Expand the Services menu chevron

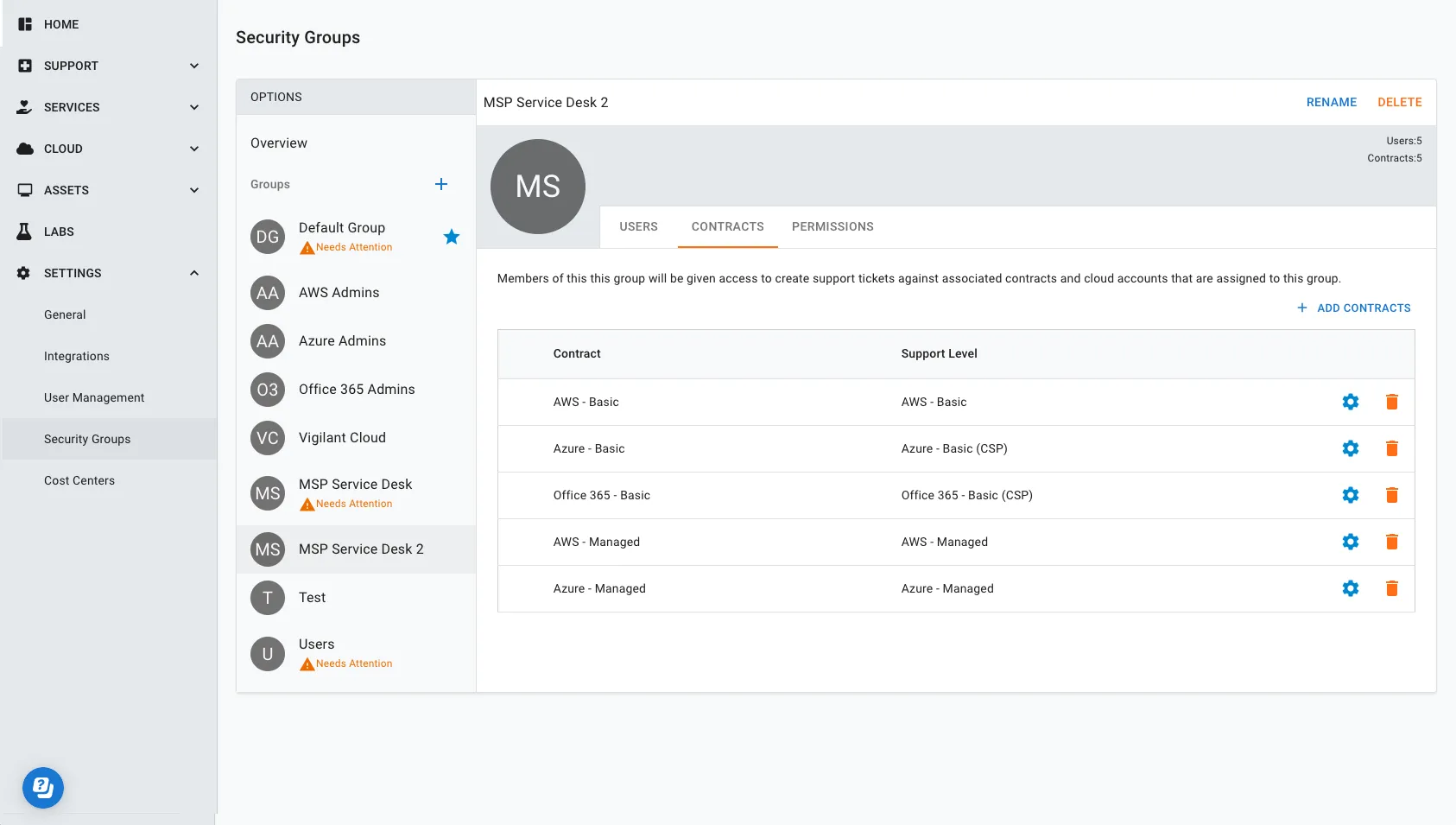194,107
